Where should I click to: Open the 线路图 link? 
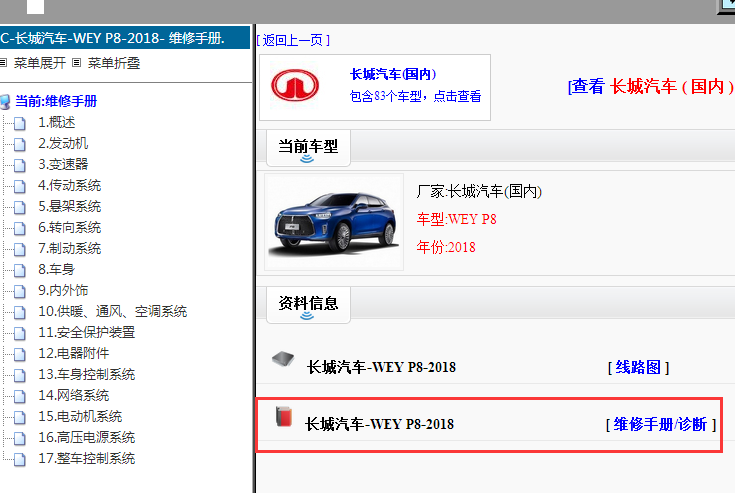point(638,367)
